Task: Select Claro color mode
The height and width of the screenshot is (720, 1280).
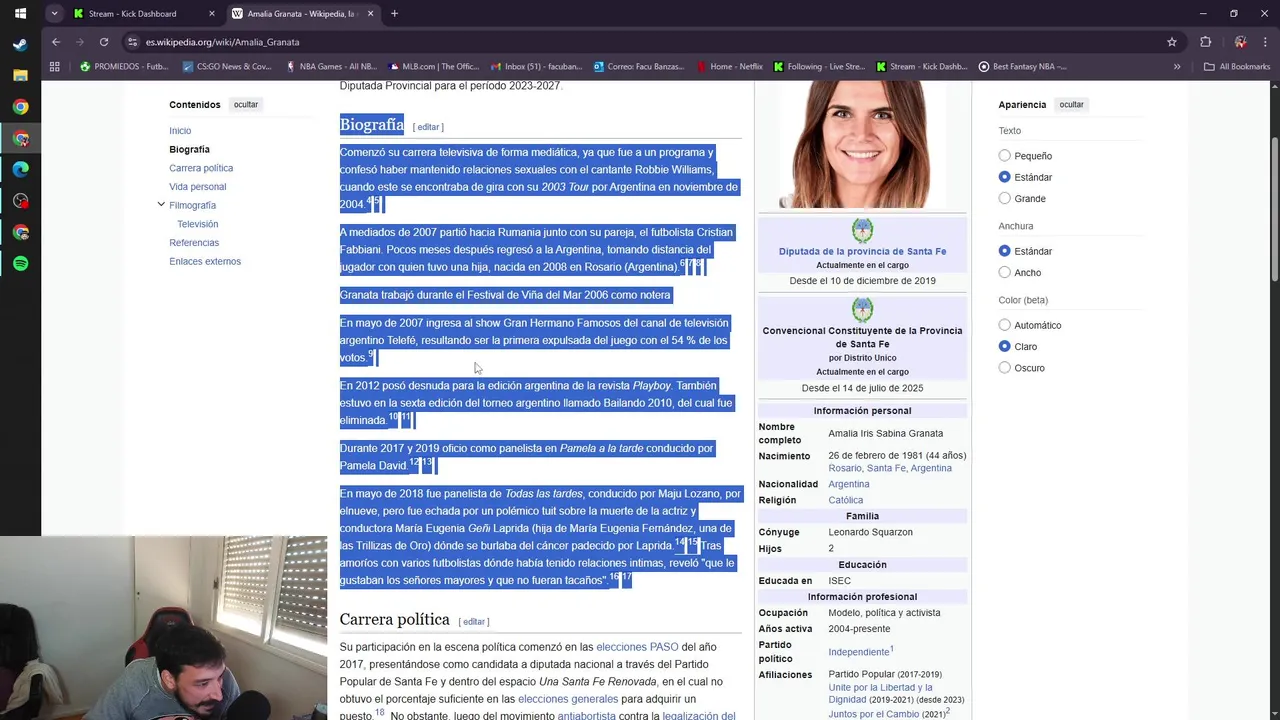Action: point(1004,346)
